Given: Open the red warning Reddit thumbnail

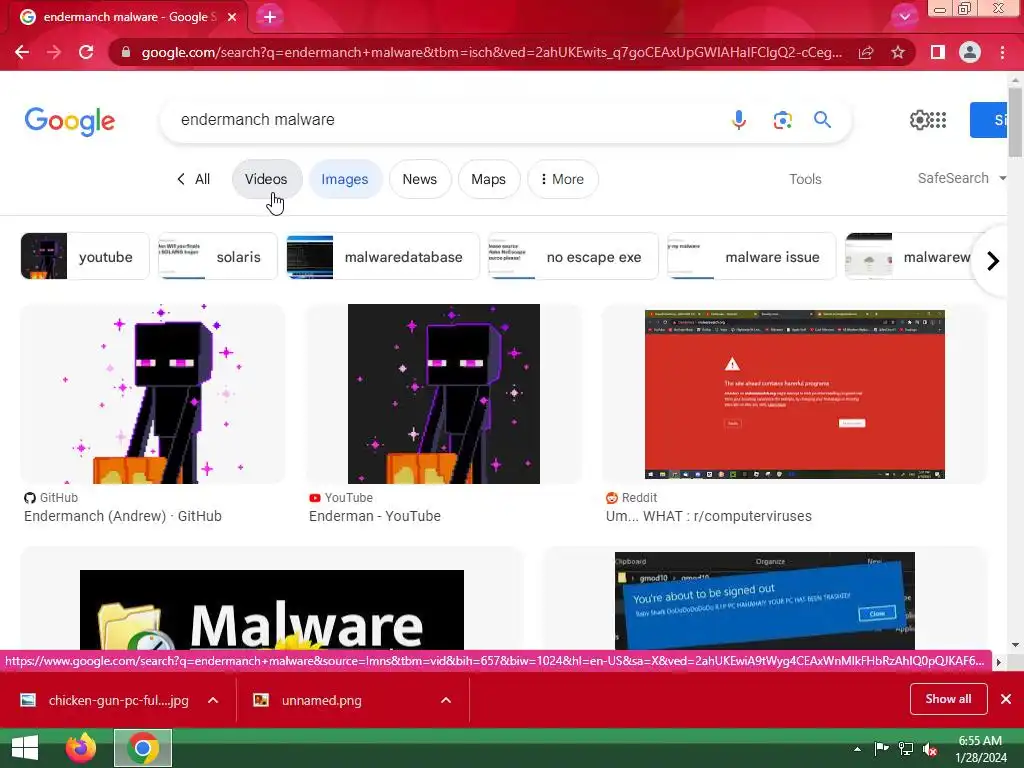Looking at the screenshot, I should [x=795, y=394].
